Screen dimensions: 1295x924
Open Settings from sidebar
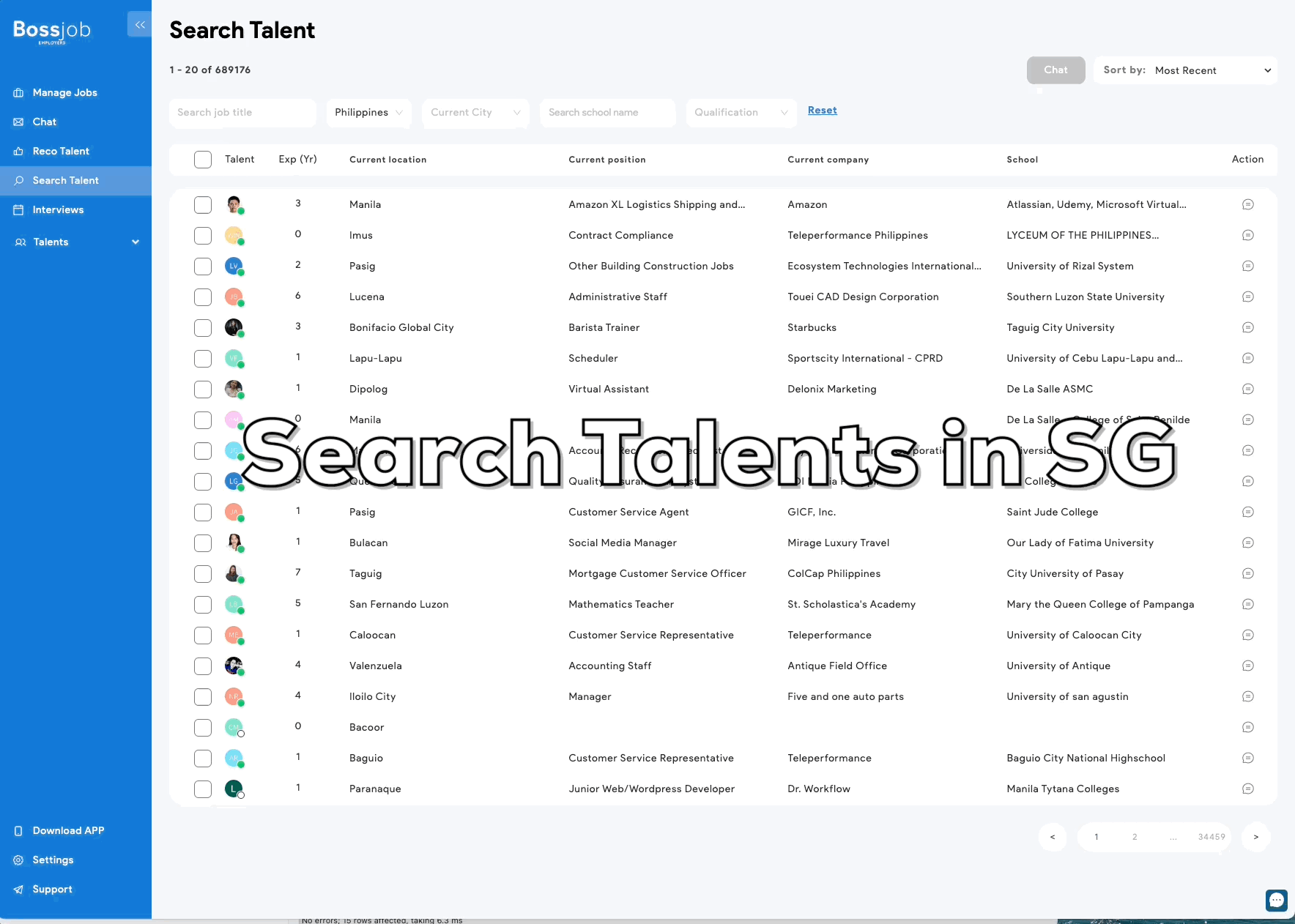click(53, 860)
